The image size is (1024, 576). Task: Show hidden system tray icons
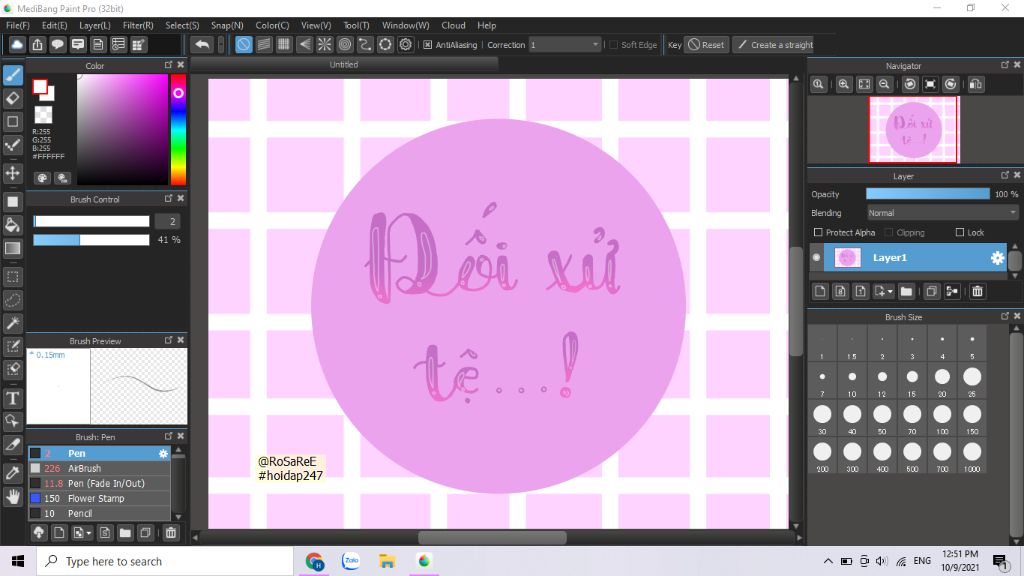(828, 561)
